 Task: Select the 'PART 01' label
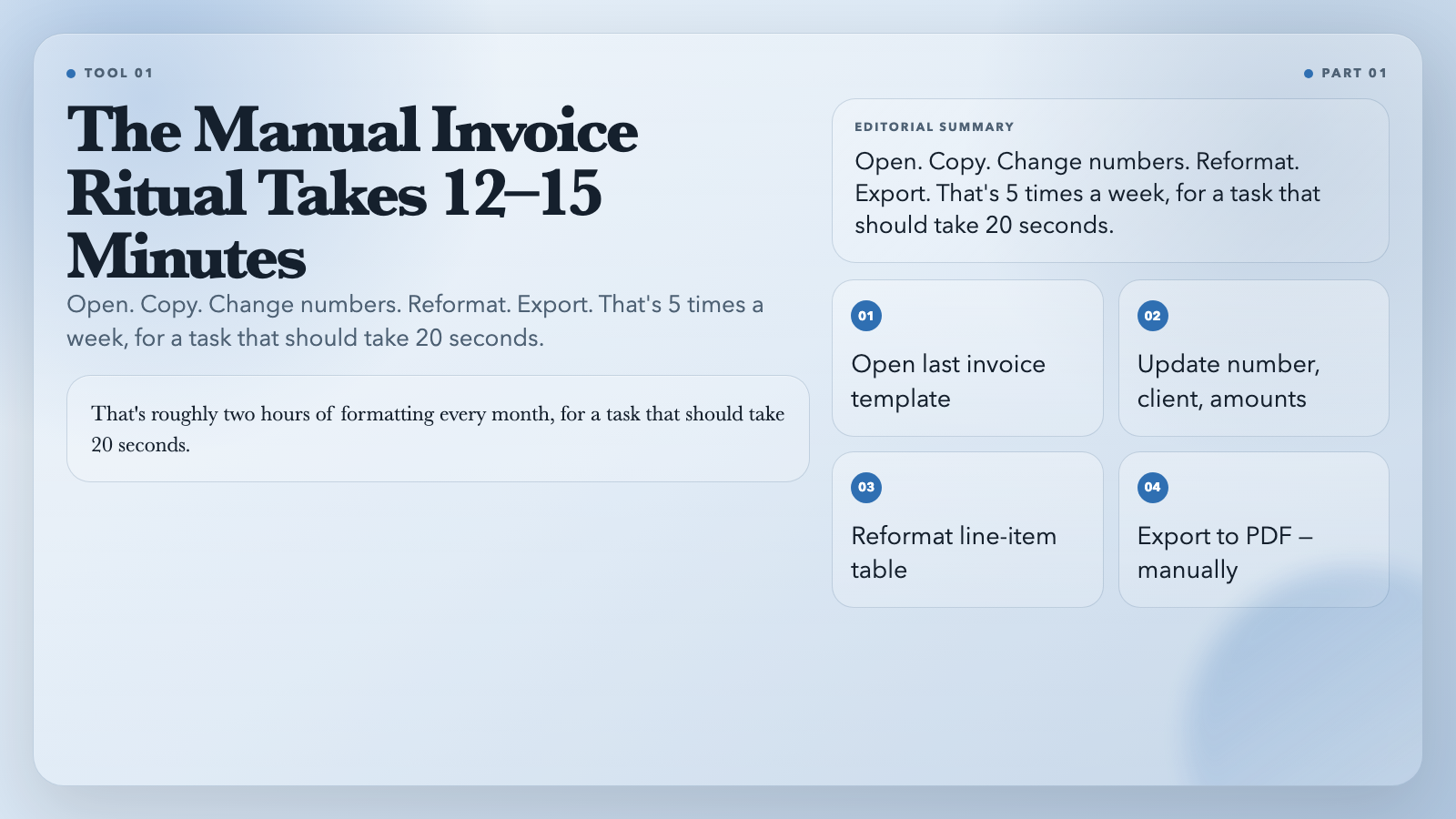(1346, 73)
